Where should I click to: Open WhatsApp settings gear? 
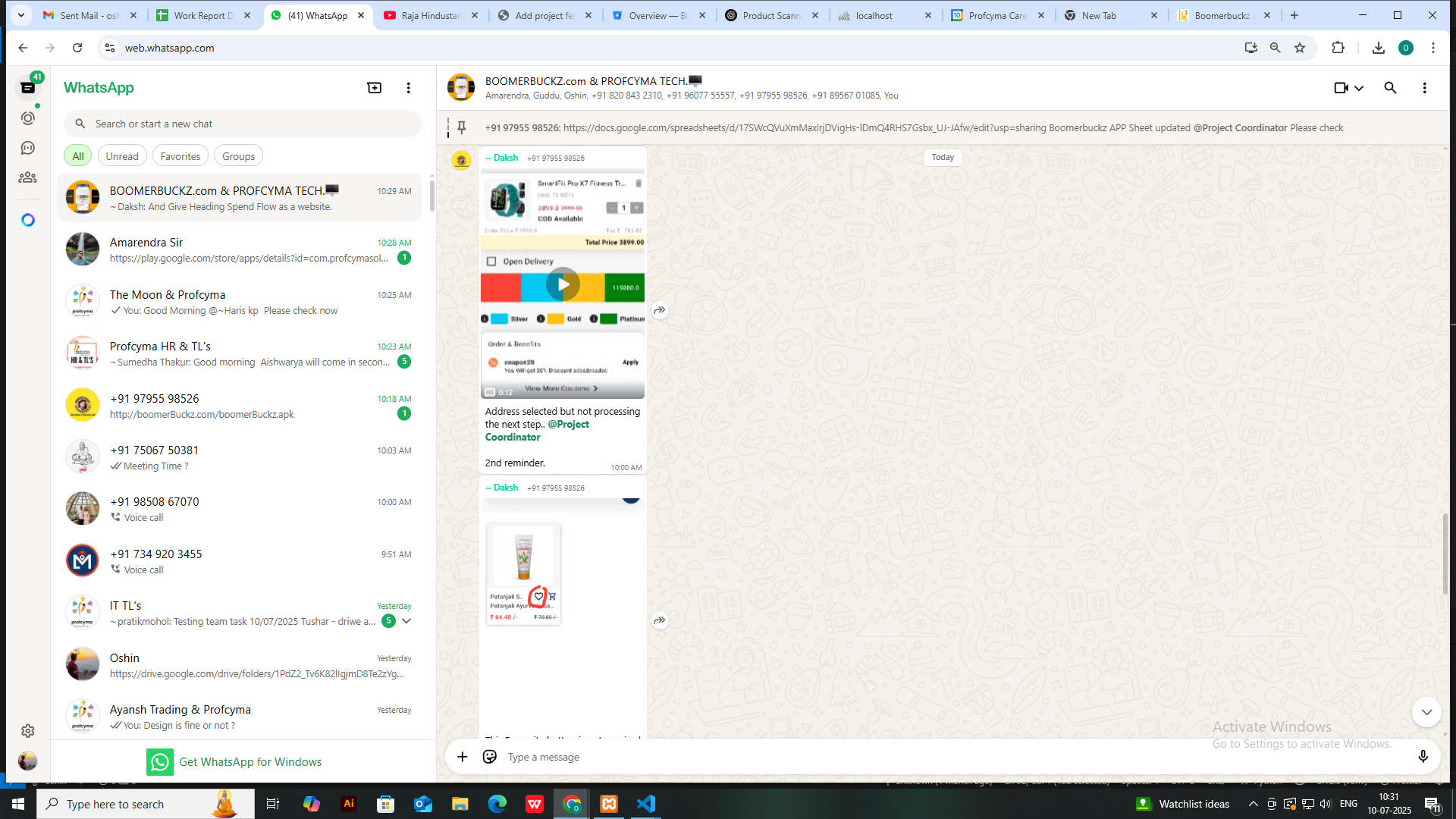point(28,731)
